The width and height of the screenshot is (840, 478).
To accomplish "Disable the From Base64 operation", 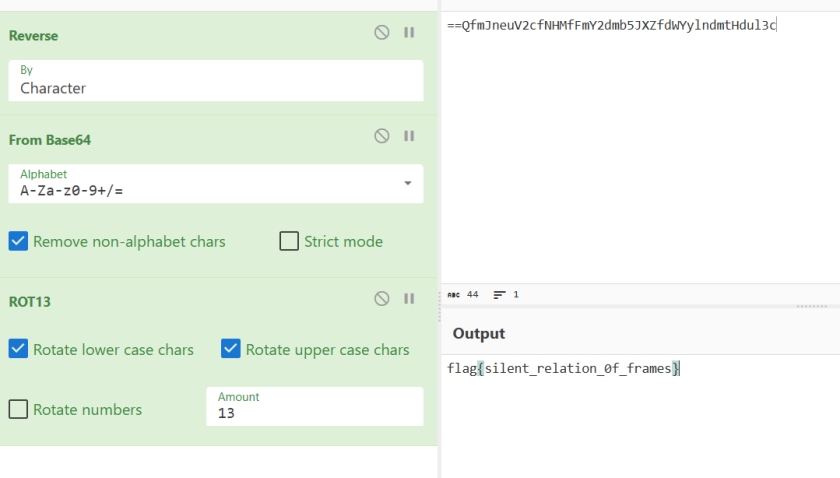I will 381,136.
